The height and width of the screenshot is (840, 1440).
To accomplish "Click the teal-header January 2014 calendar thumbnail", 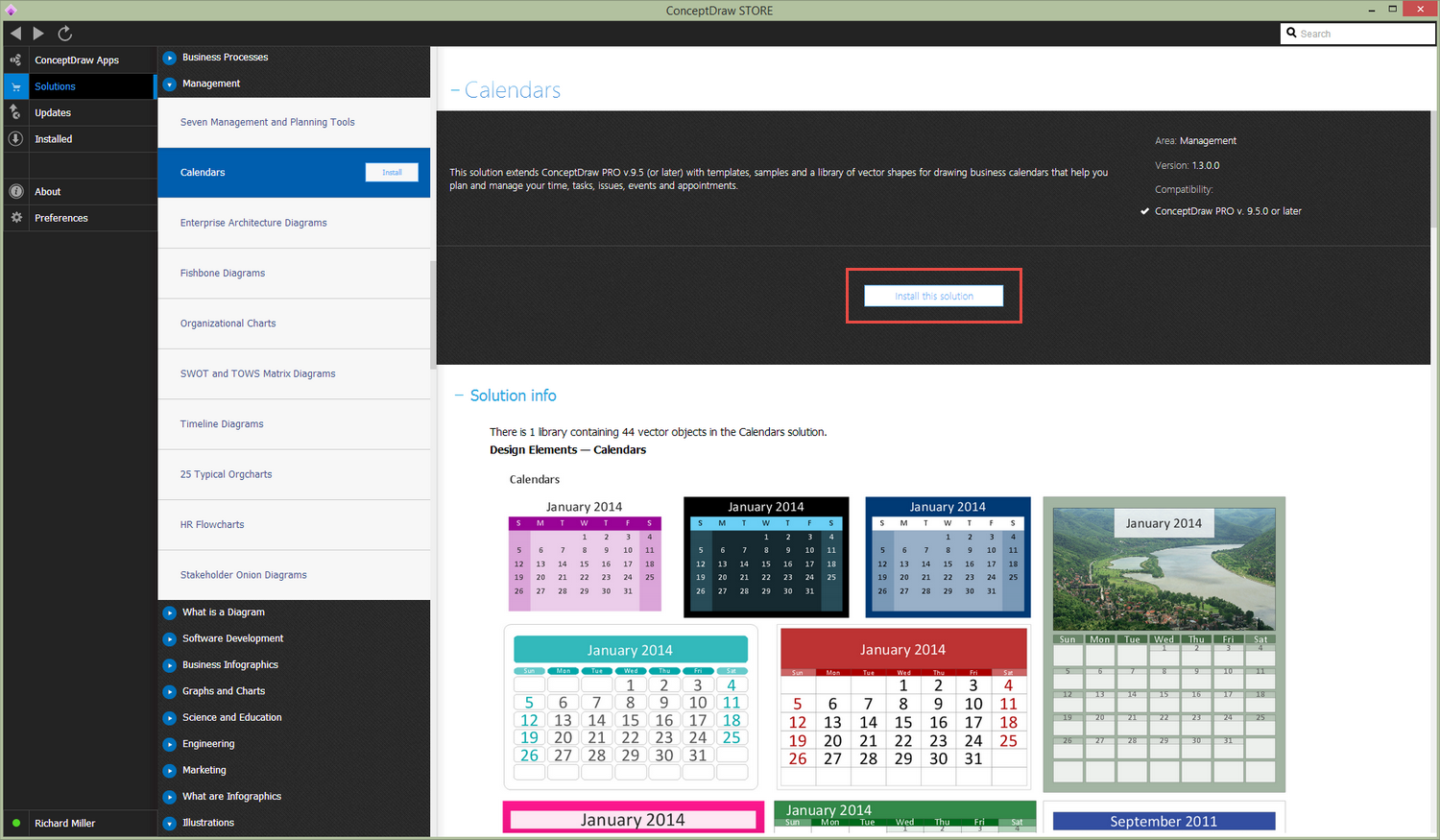I will (x=631, y=707).
